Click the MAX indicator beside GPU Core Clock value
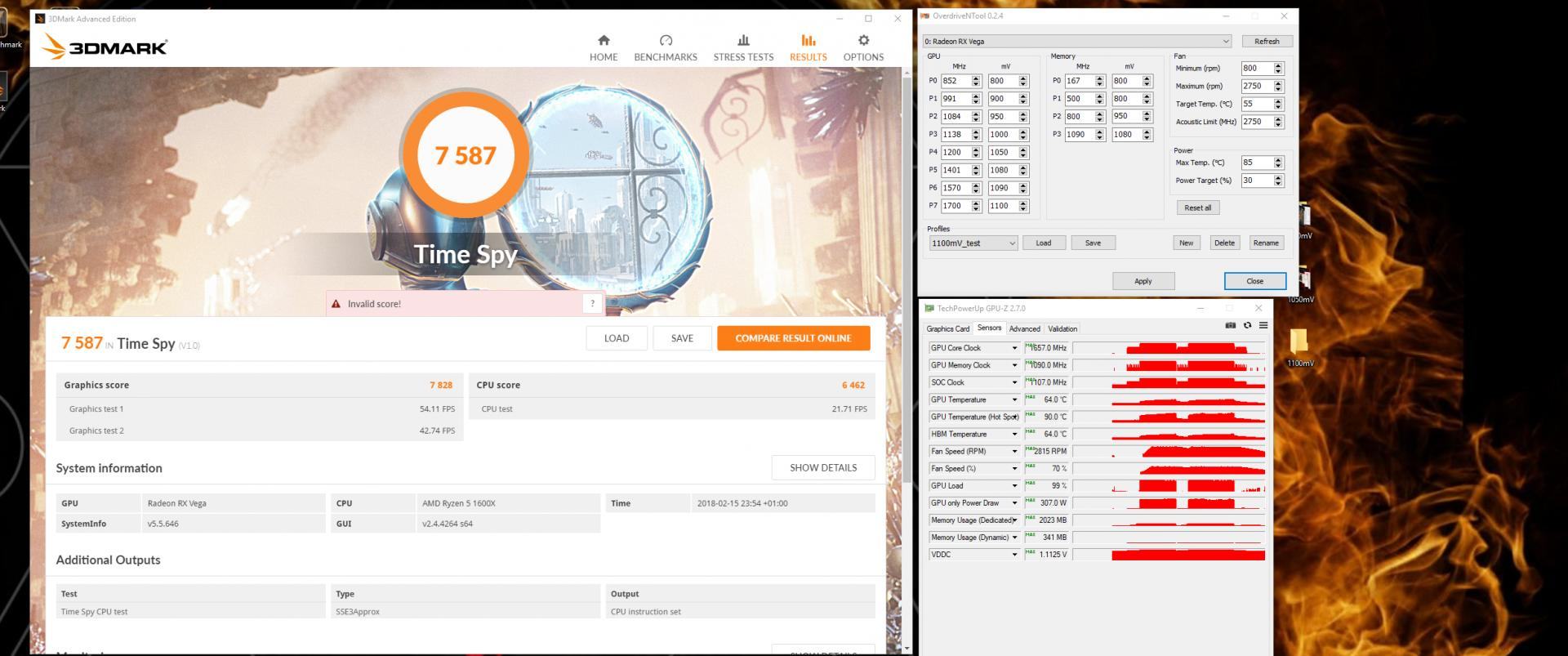The height and width of the screenshot is (656, 1568). click(x=1031, y=346)
